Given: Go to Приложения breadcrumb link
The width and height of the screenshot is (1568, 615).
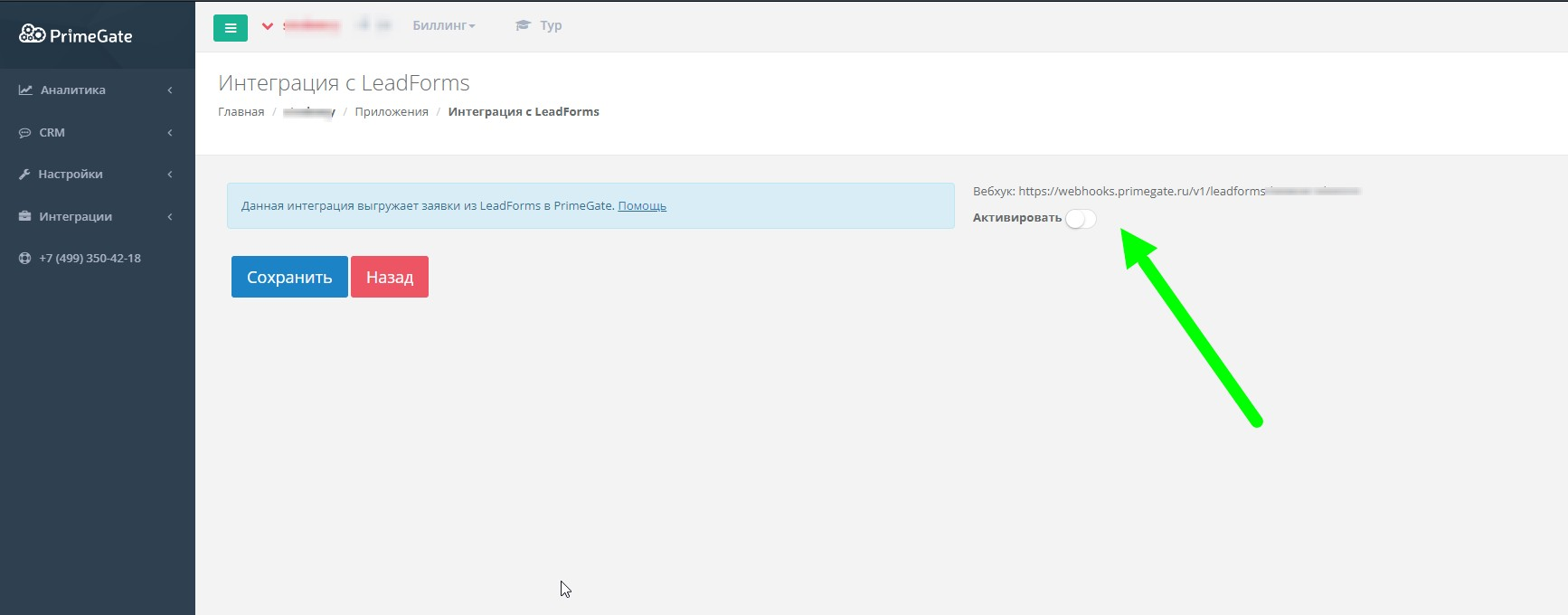Looking at the screenshot, I should pos(392,111).
